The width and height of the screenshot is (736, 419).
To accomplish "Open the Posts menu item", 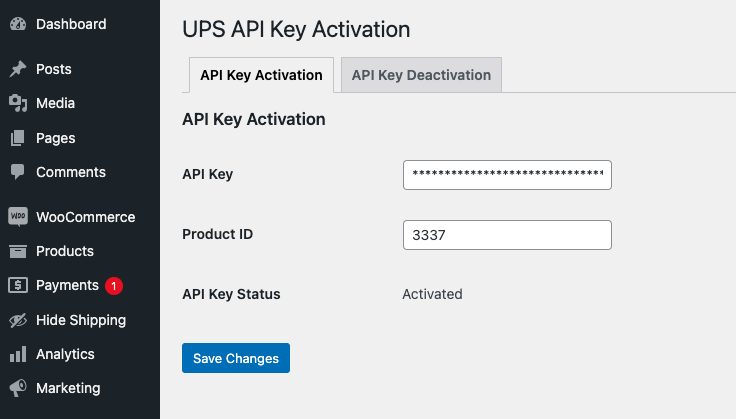I will pos(54,69).
